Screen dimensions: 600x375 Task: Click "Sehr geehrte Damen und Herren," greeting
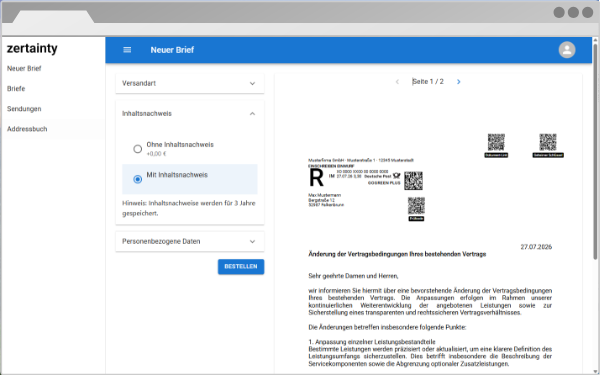[x=353, y=276]
